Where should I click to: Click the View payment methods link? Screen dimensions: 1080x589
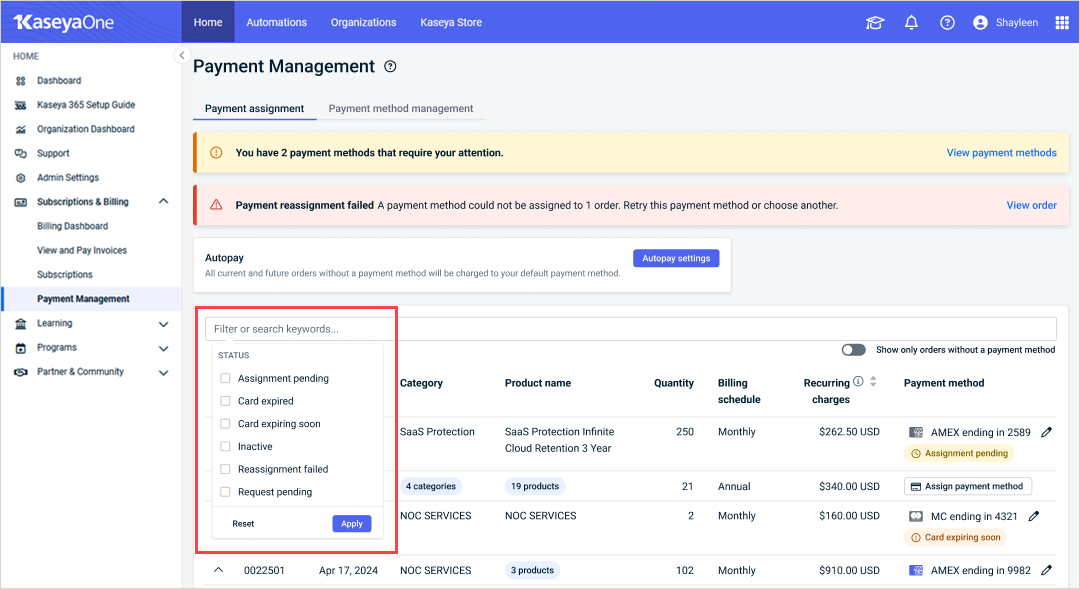[x=1001, y=153]
